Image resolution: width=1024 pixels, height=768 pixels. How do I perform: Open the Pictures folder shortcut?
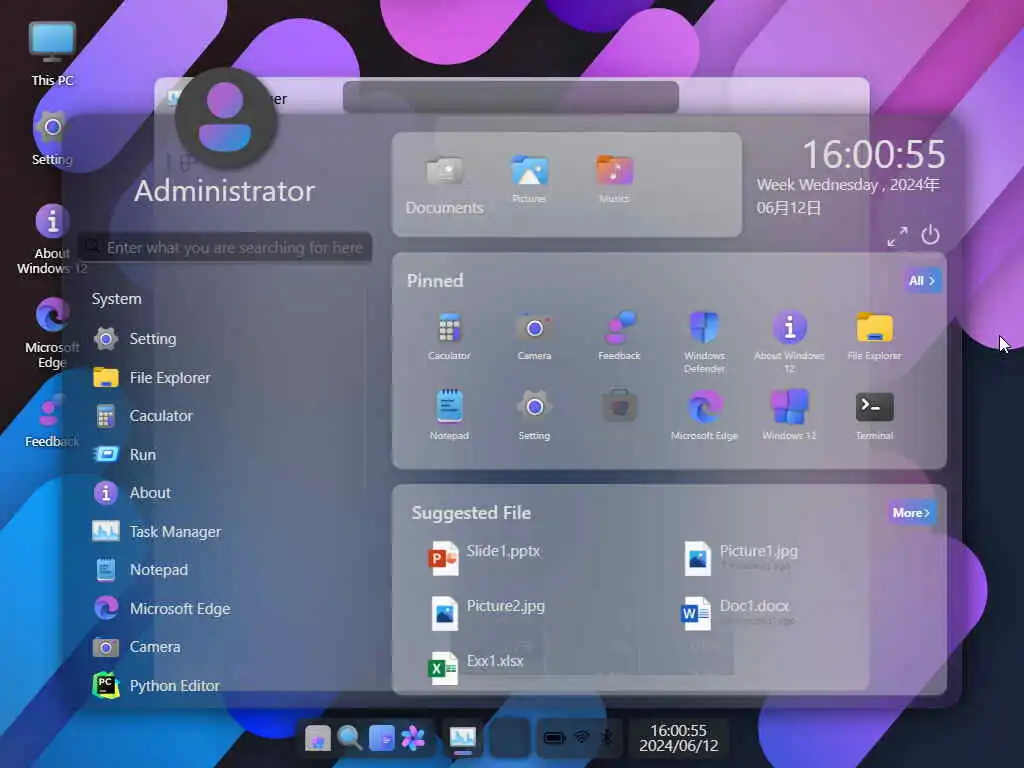click(529, 180)
